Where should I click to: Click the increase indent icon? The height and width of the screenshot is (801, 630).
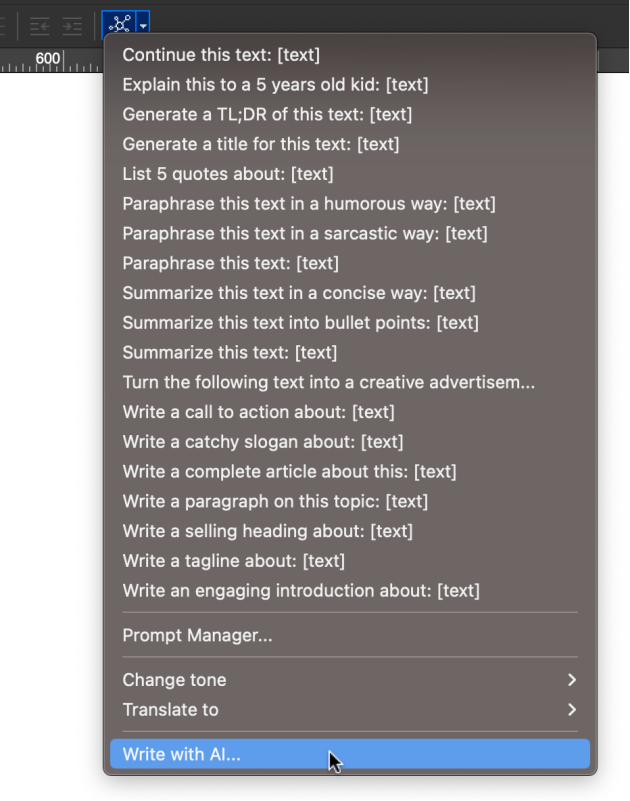point(72,25)
